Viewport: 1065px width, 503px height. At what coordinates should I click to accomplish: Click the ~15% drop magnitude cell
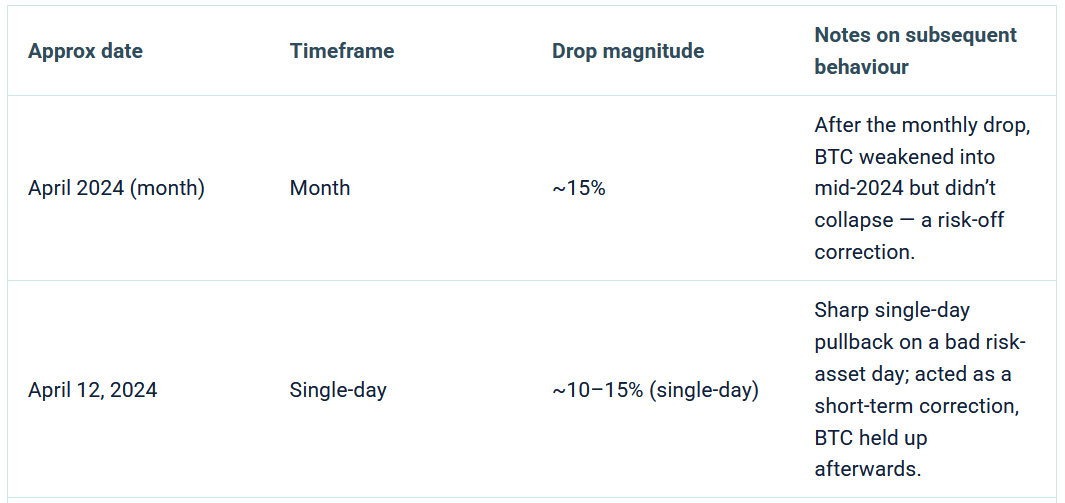pyautogui.click(x=579, y=188)
